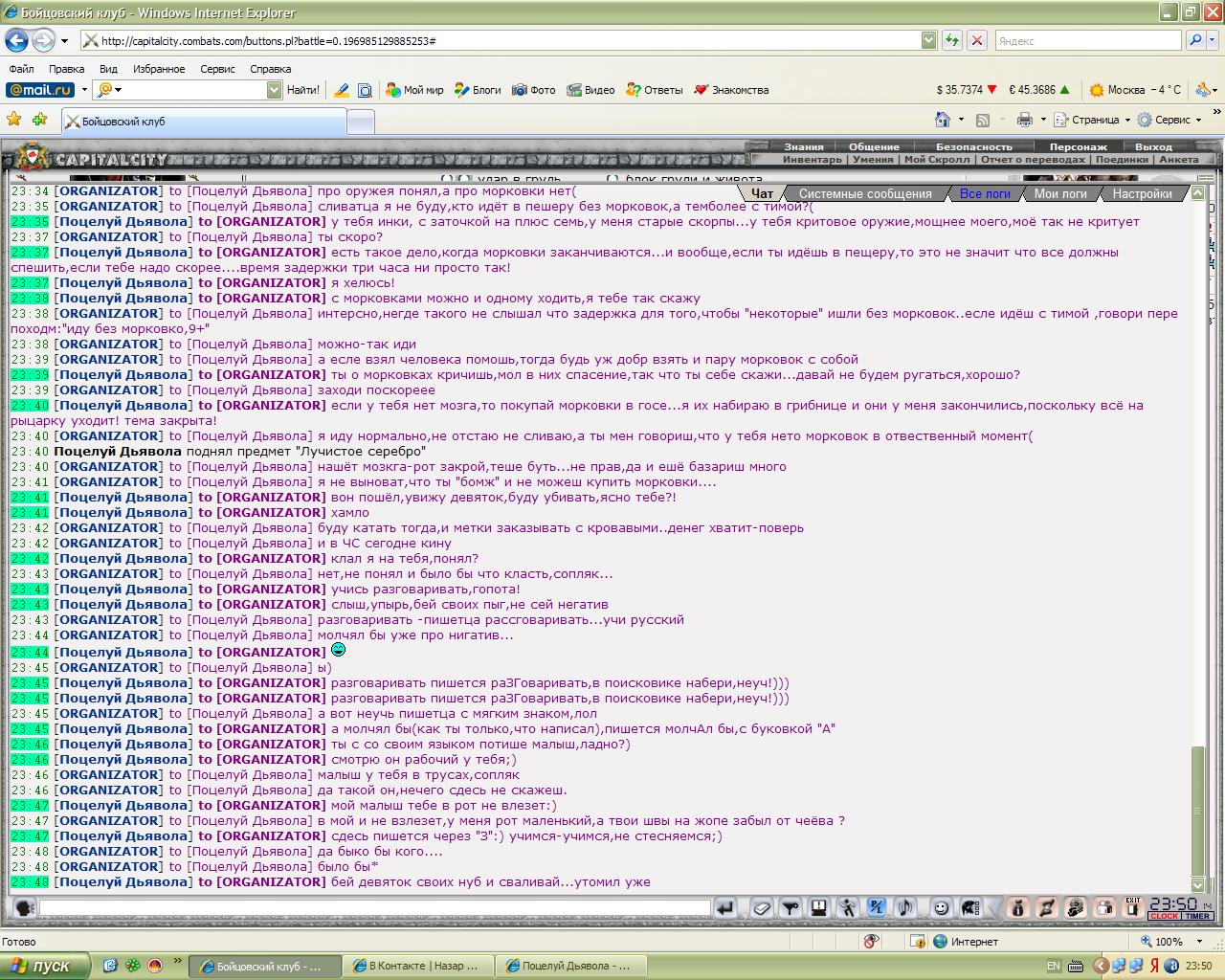1225x980 pixels.
Task: Open the recent pages dropdown next to Forward
Action: click(x=64, y=41)
